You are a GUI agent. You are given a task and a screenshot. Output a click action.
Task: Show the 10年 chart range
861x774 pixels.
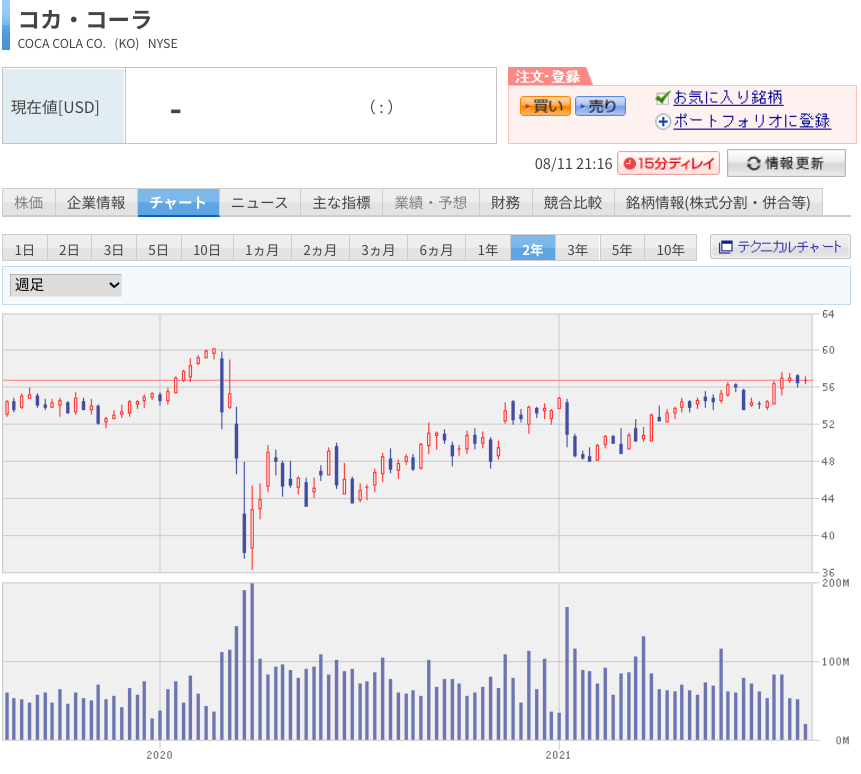[670, 250]
